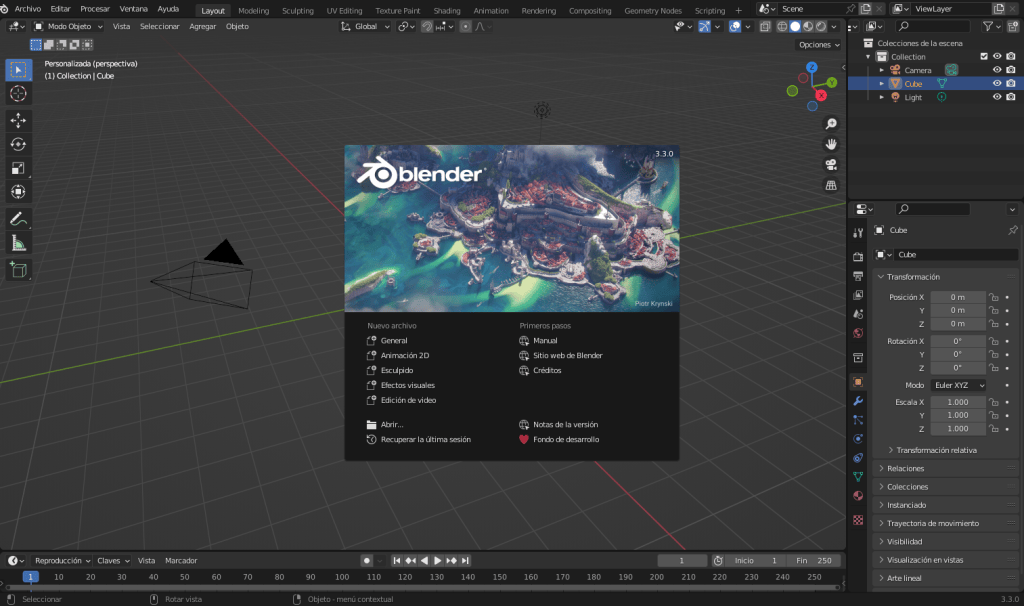Open Euler XYZ rotation mode dropdown

[x=958, y=385]
